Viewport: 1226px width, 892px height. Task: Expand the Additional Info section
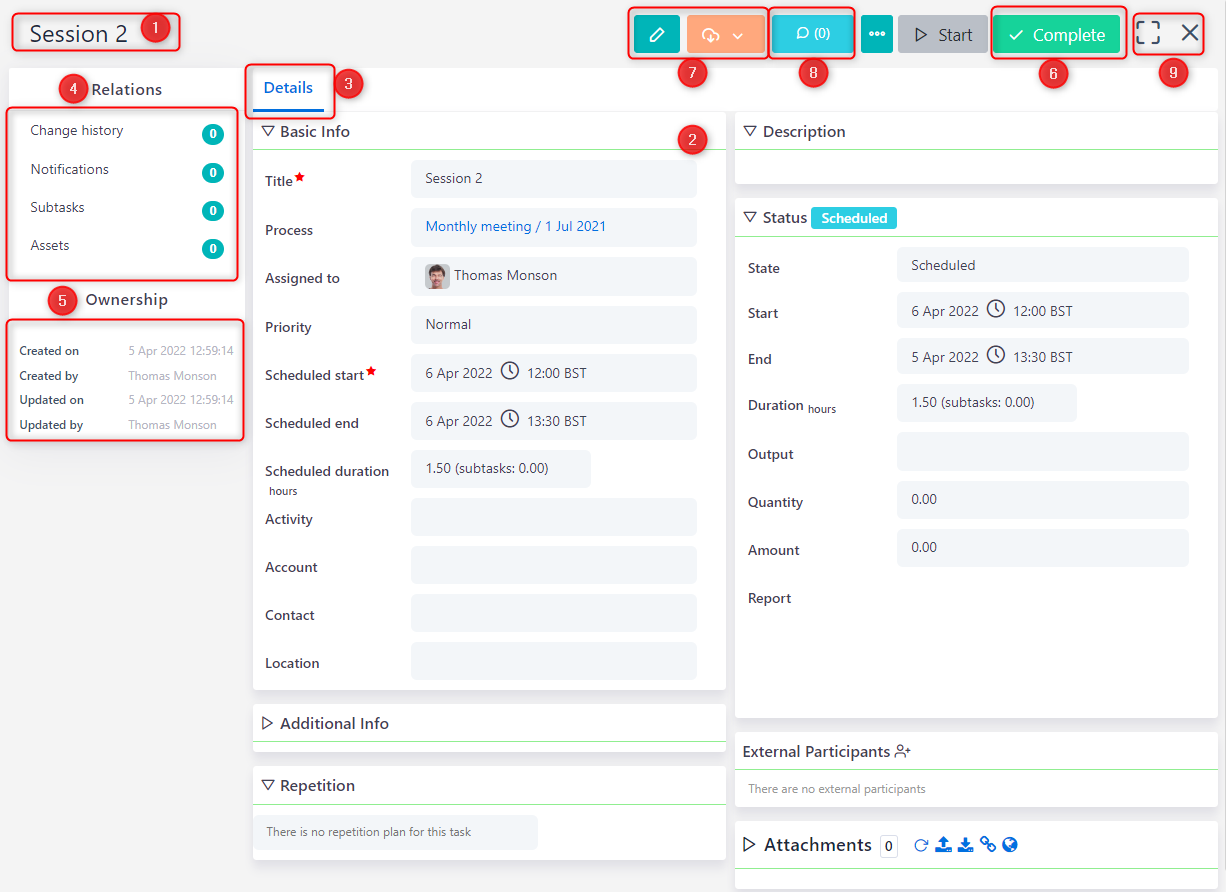click(268, 723)
